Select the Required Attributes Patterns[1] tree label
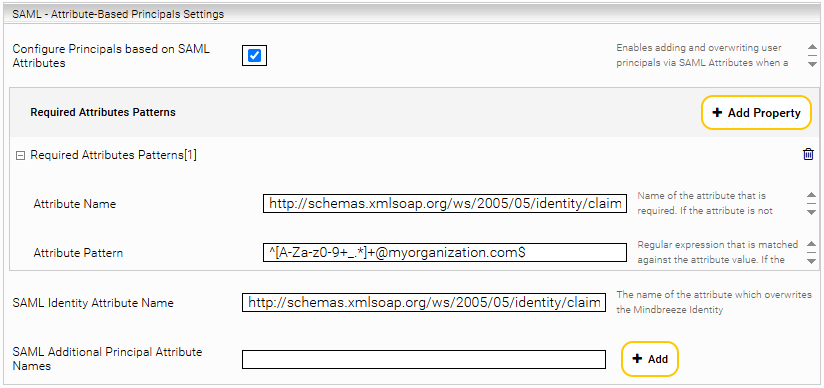The height and width of the screenshot is (388, 824). pos(114,155)
